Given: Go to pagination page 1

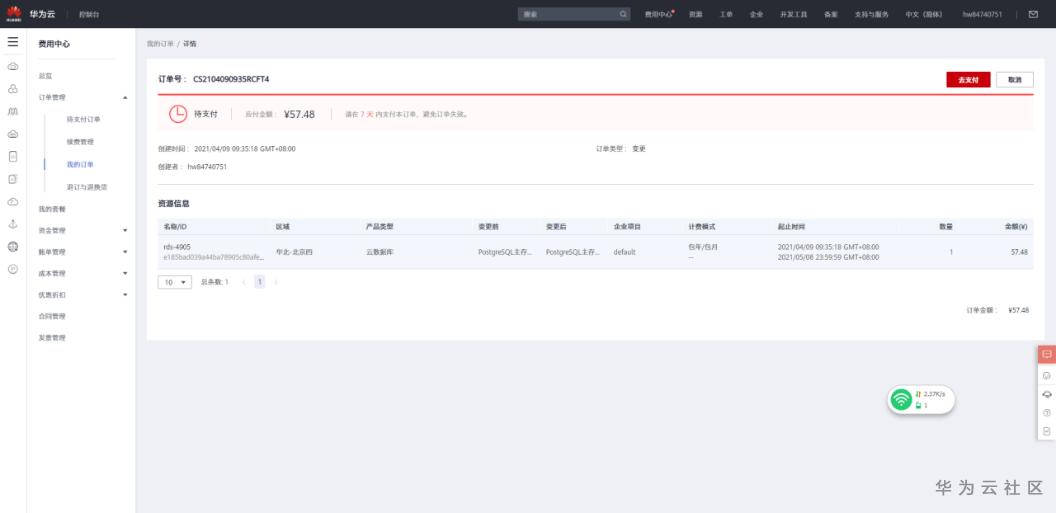Looking at the screenshot, I should tap(259, 282).
